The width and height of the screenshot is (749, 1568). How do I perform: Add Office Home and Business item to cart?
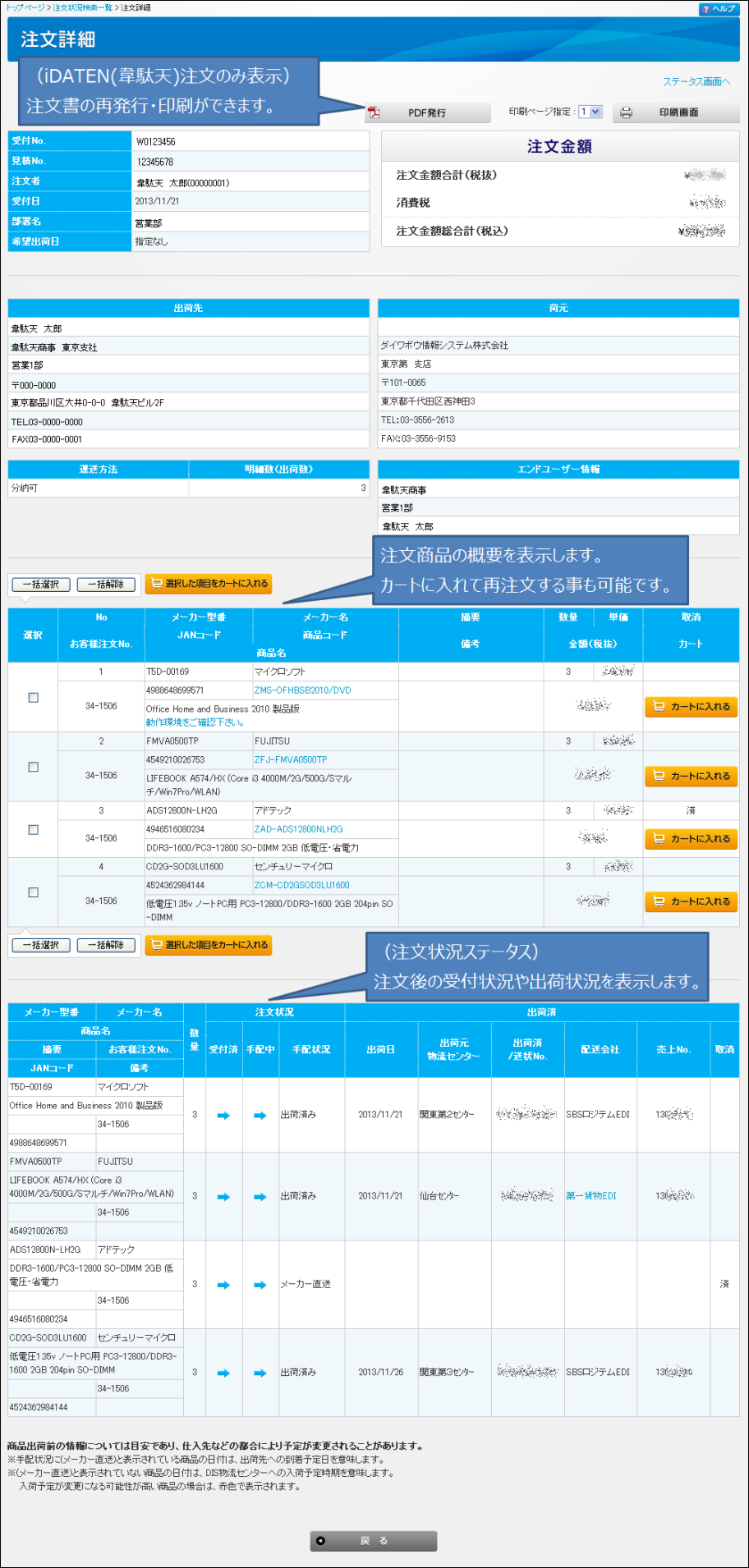(x=691, y=707)
